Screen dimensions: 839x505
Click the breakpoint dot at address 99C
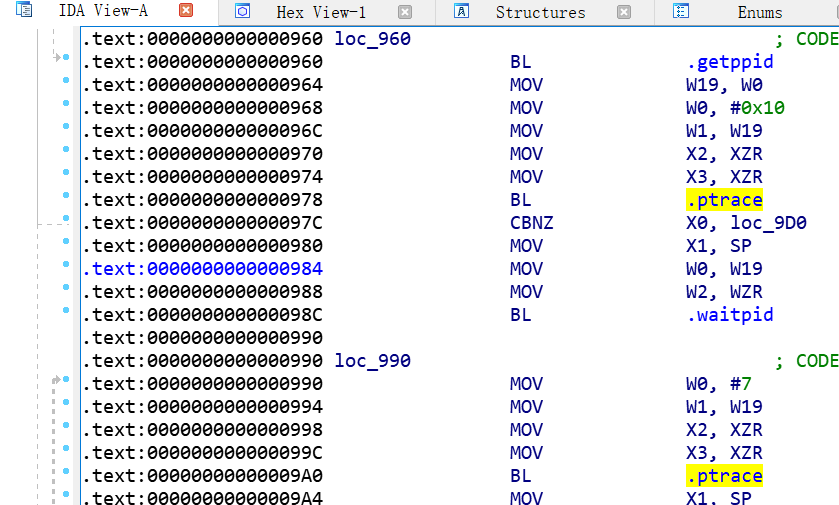pos(66,448)
